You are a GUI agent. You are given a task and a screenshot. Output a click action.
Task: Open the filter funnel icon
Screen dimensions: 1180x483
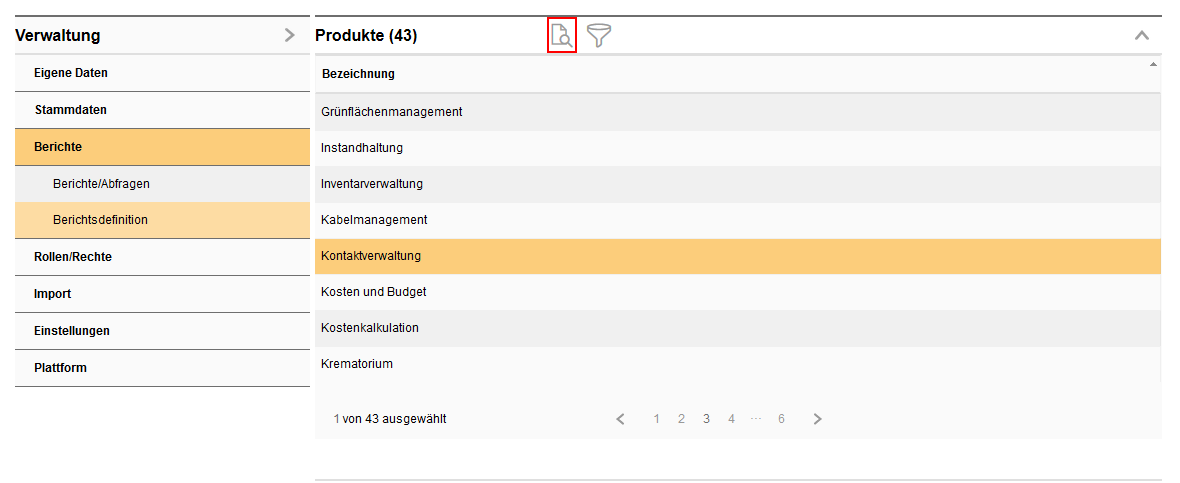[599, 37]
